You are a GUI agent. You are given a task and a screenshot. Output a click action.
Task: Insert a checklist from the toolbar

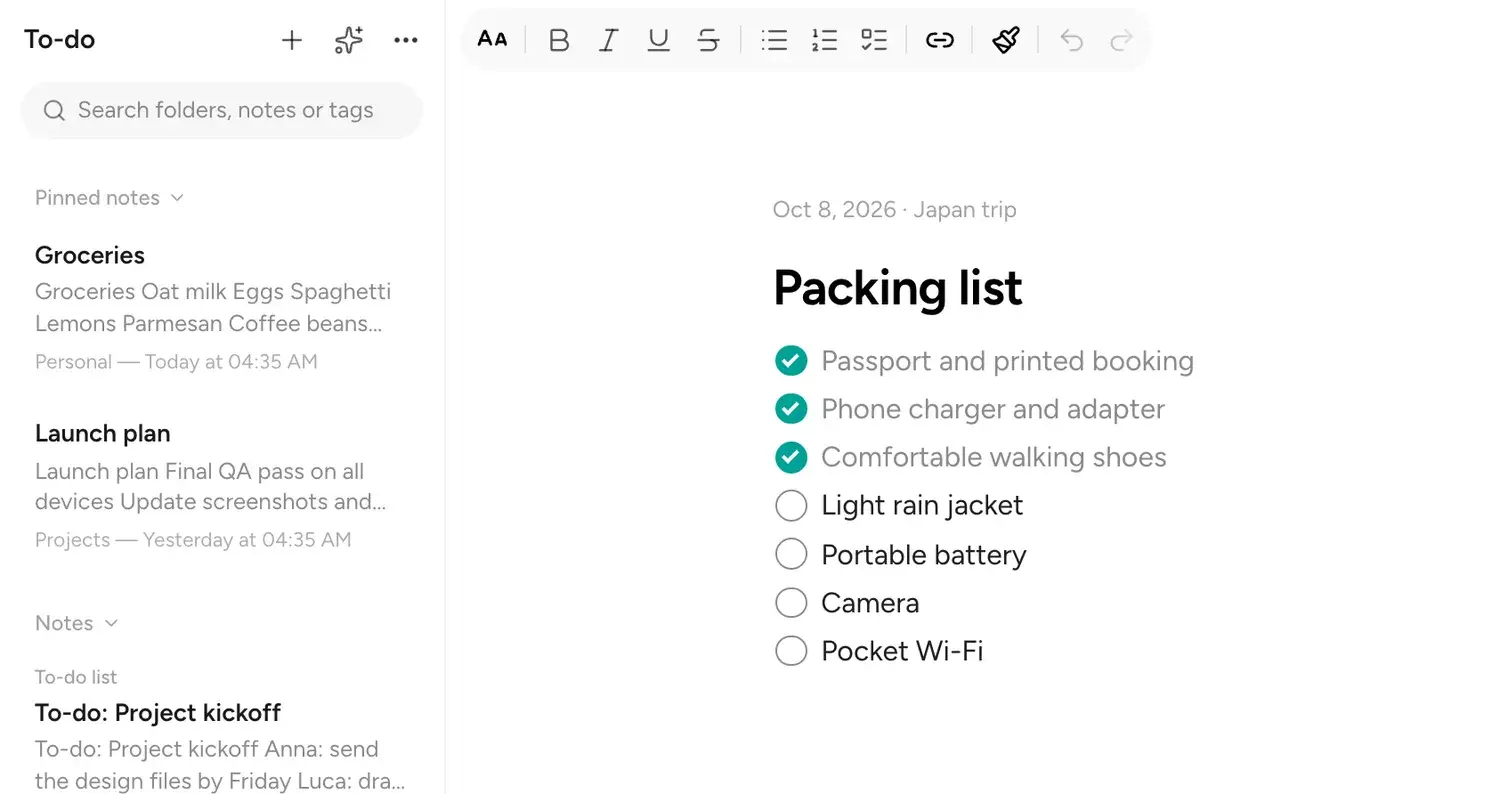[x=874, y=40]
